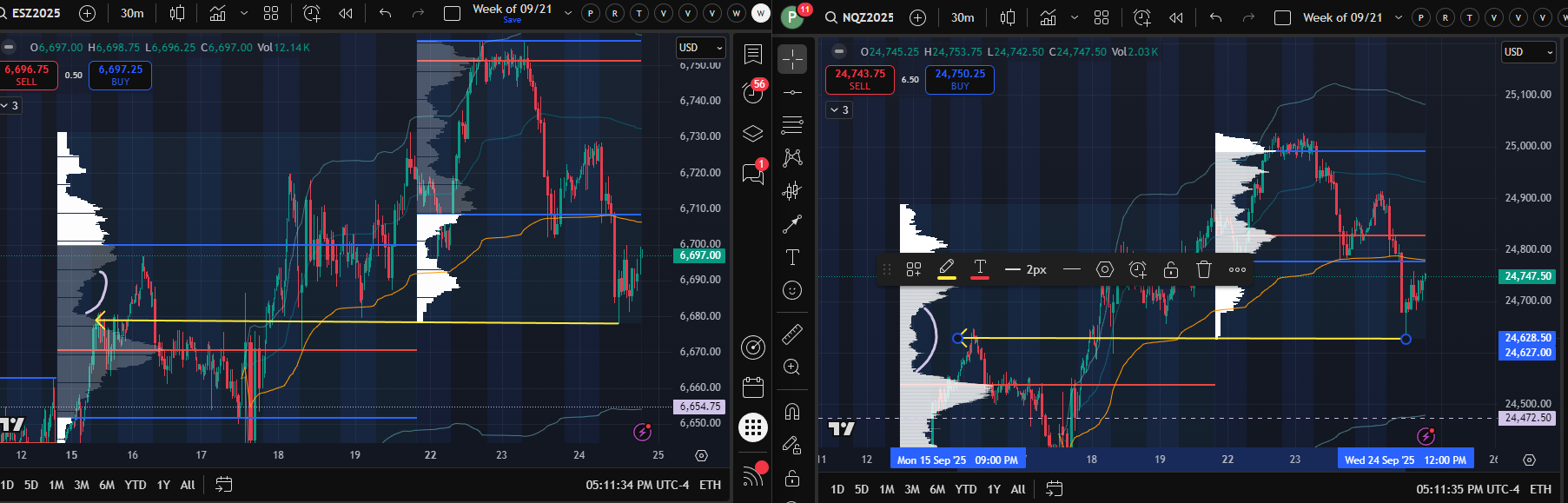Viewport: 1568px width, 503px height.
Task: Open the object tree layers panel
Action: pyautogui.click(x=753, y=133)
